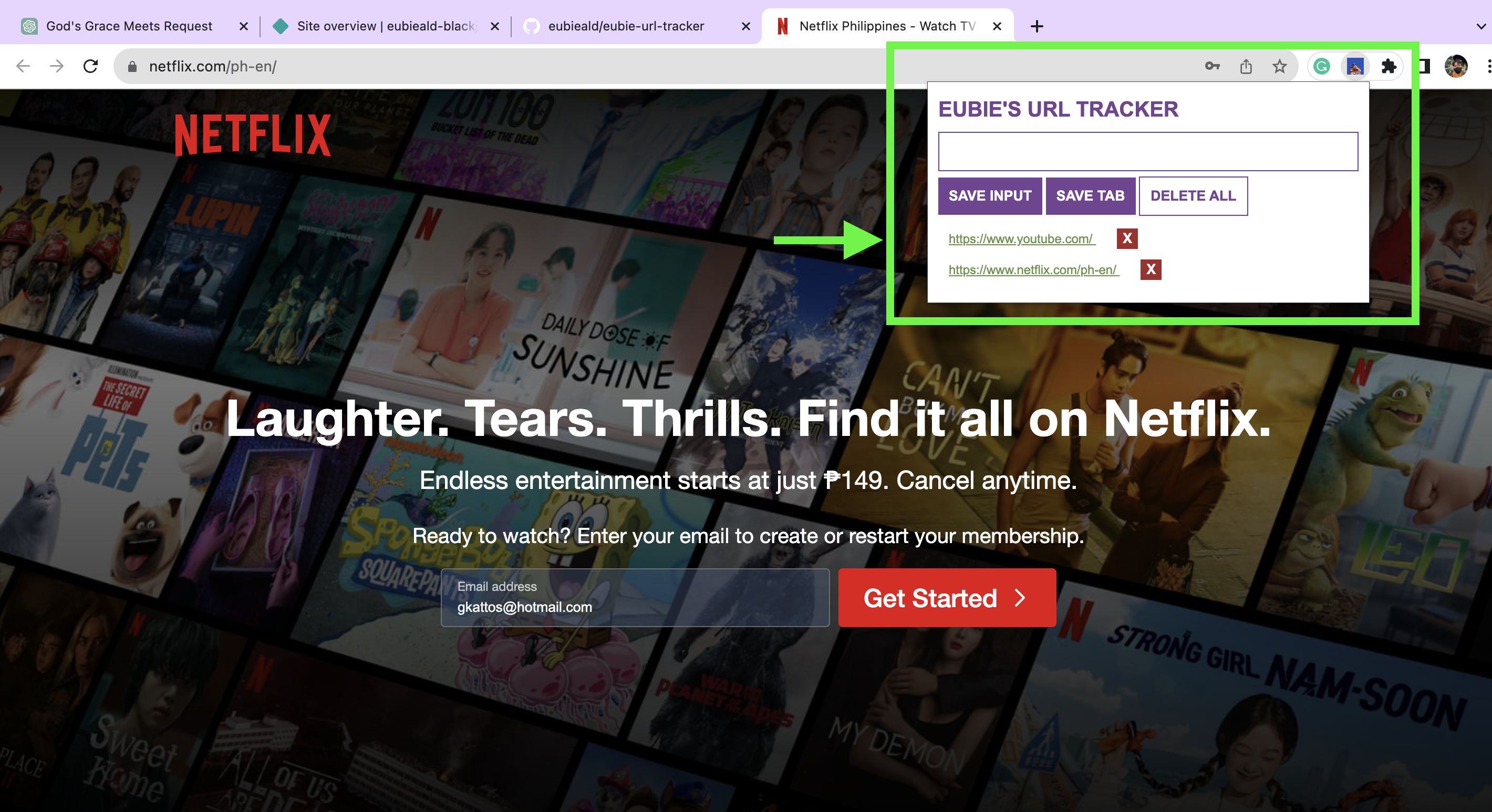
Task: Switch to eubieald/eubie-url-tracker tab
Action: [626, 26]
